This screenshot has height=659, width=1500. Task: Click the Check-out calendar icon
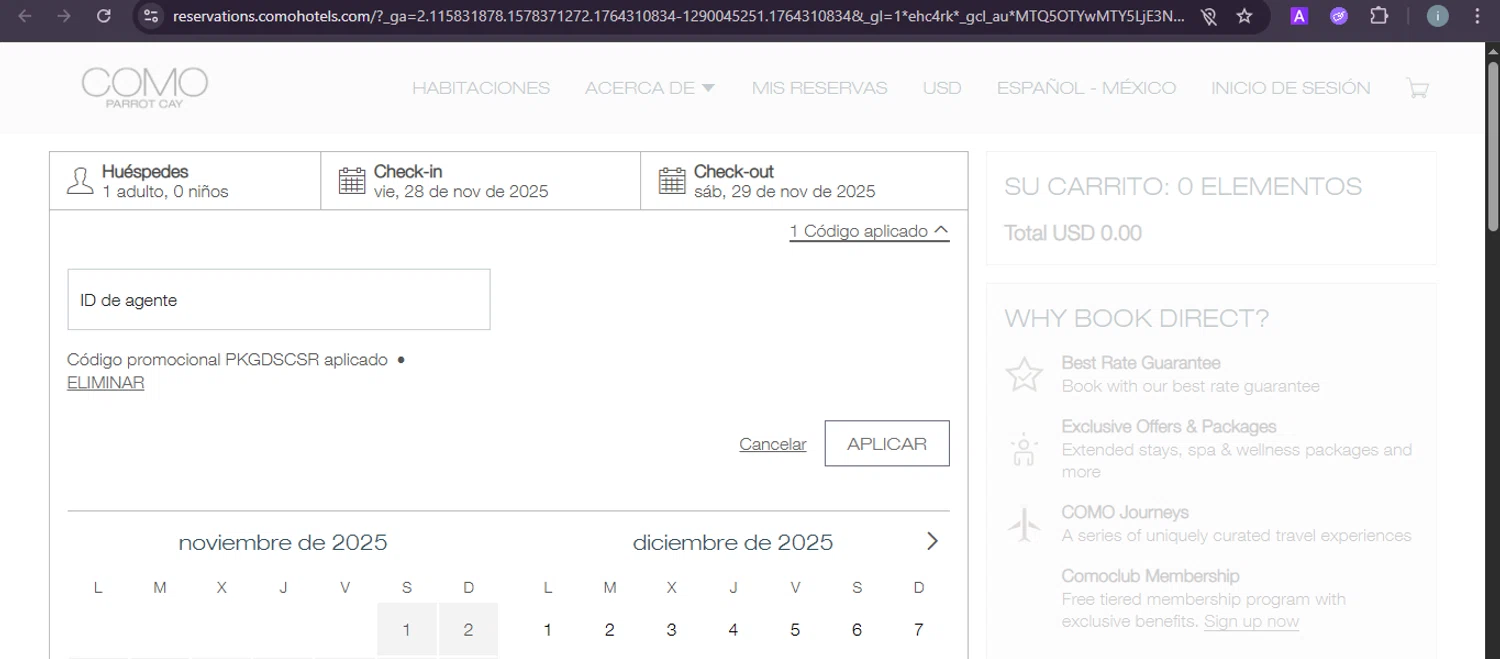(x=672, y=181)
